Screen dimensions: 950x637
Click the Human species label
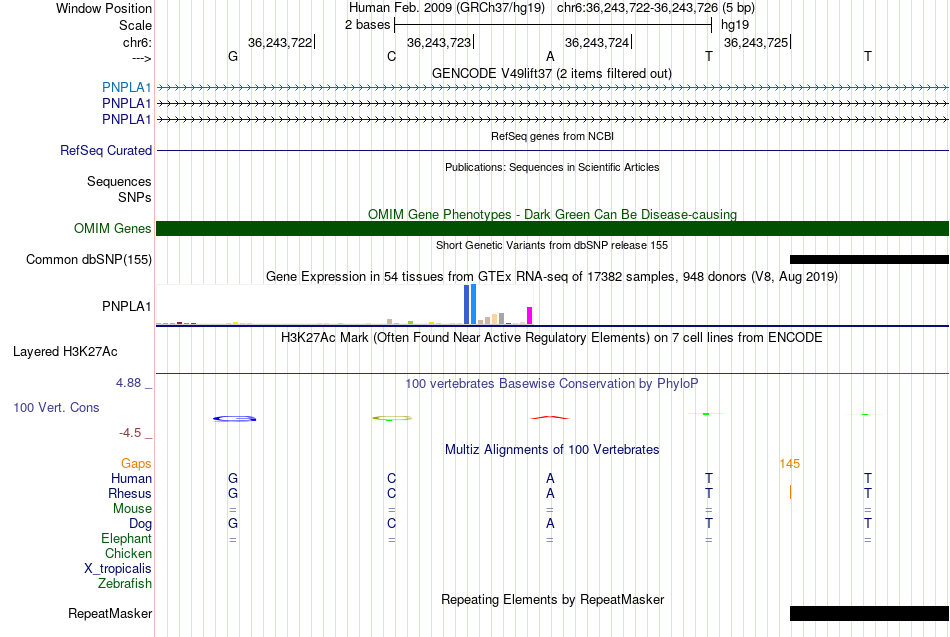coord(131,479)
